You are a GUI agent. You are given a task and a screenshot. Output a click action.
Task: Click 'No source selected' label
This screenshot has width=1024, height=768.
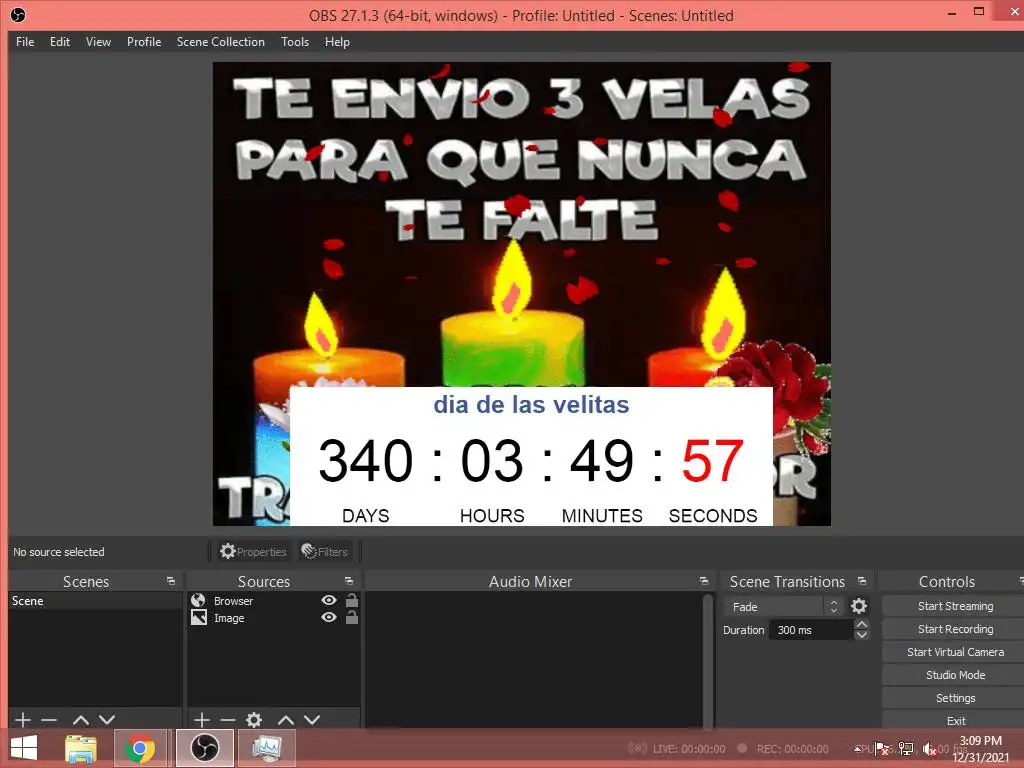point(59,552)
